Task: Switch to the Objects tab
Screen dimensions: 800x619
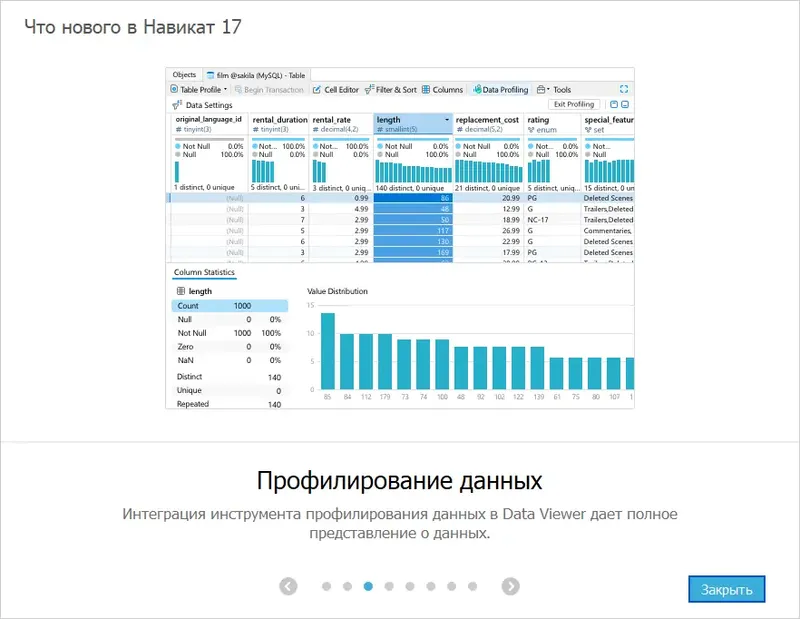Action: (185, 74)
